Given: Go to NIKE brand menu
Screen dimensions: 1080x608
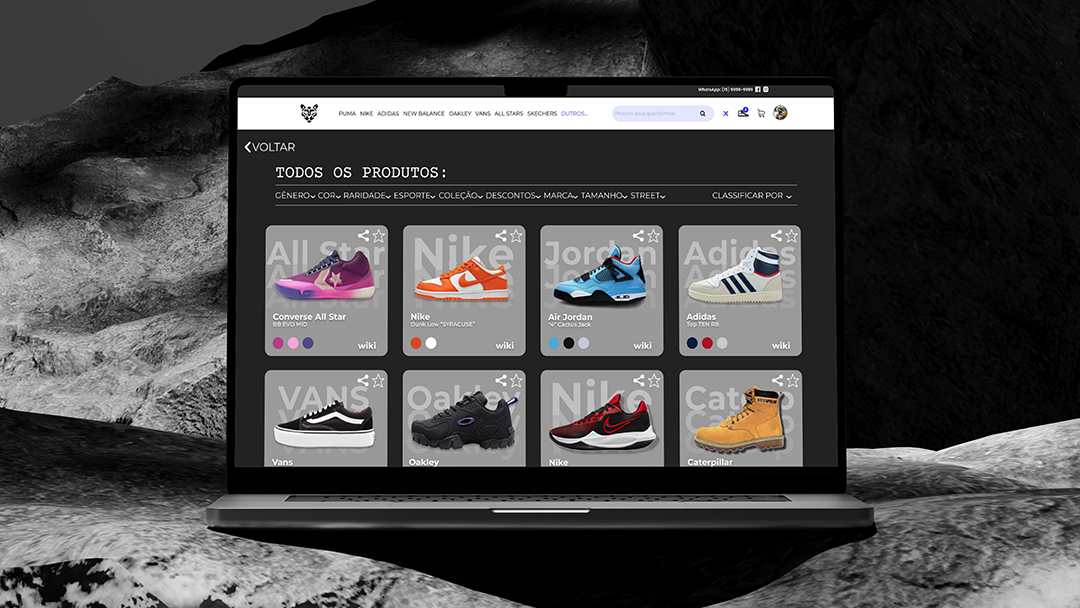Looking at the screenshot, I should [366, 114].
